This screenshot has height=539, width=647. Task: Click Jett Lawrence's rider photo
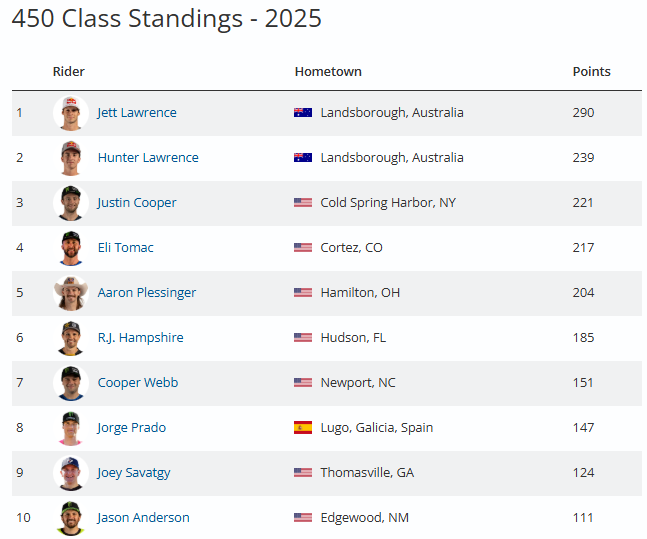pyautogui.click(x=70, y=113)
